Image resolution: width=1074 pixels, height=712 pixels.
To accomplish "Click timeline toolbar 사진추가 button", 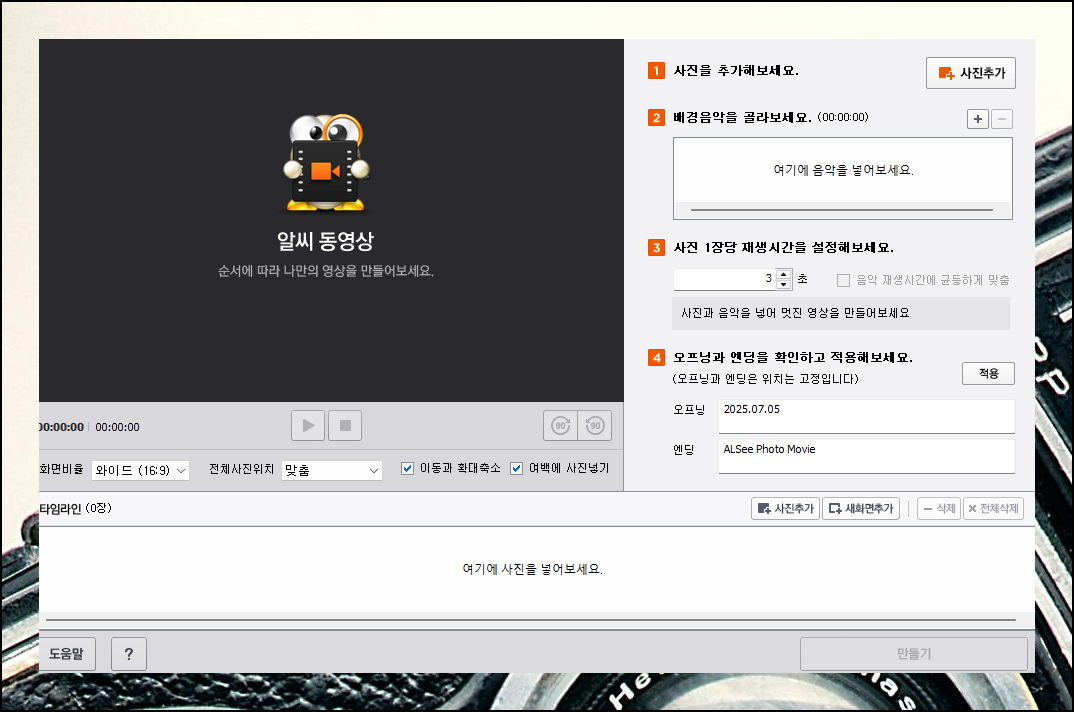I will [x=786, y=508].
